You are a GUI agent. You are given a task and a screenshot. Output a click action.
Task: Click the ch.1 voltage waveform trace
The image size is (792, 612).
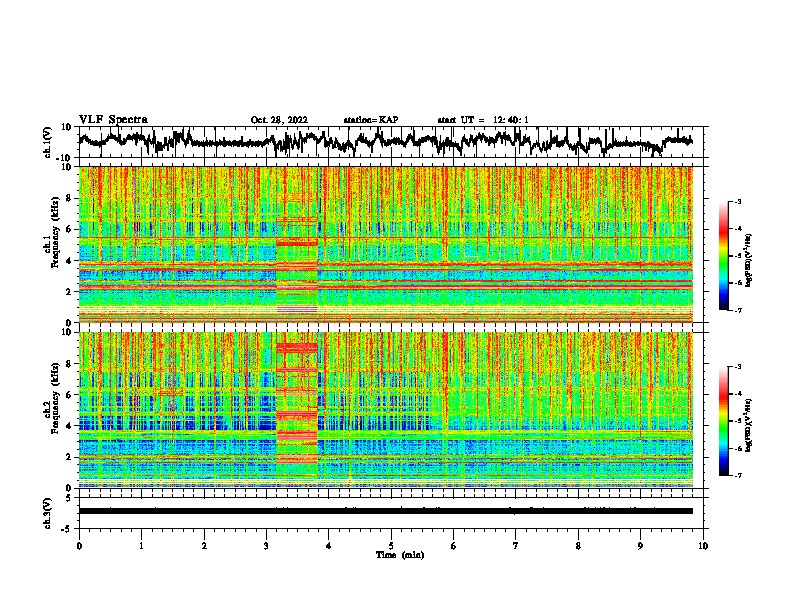tap(385, 142)
